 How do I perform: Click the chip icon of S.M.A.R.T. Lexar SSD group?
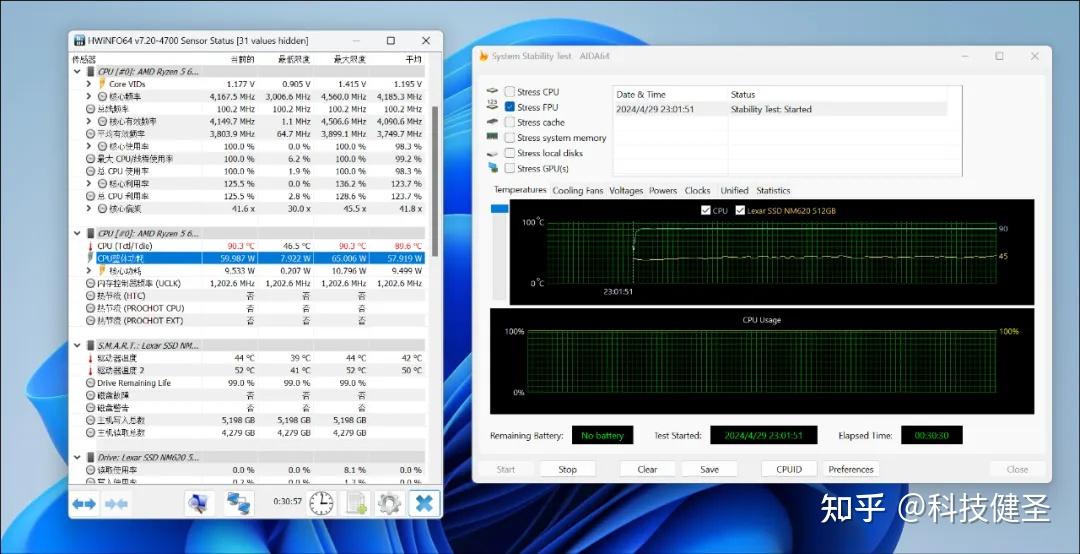click(90, 345)
